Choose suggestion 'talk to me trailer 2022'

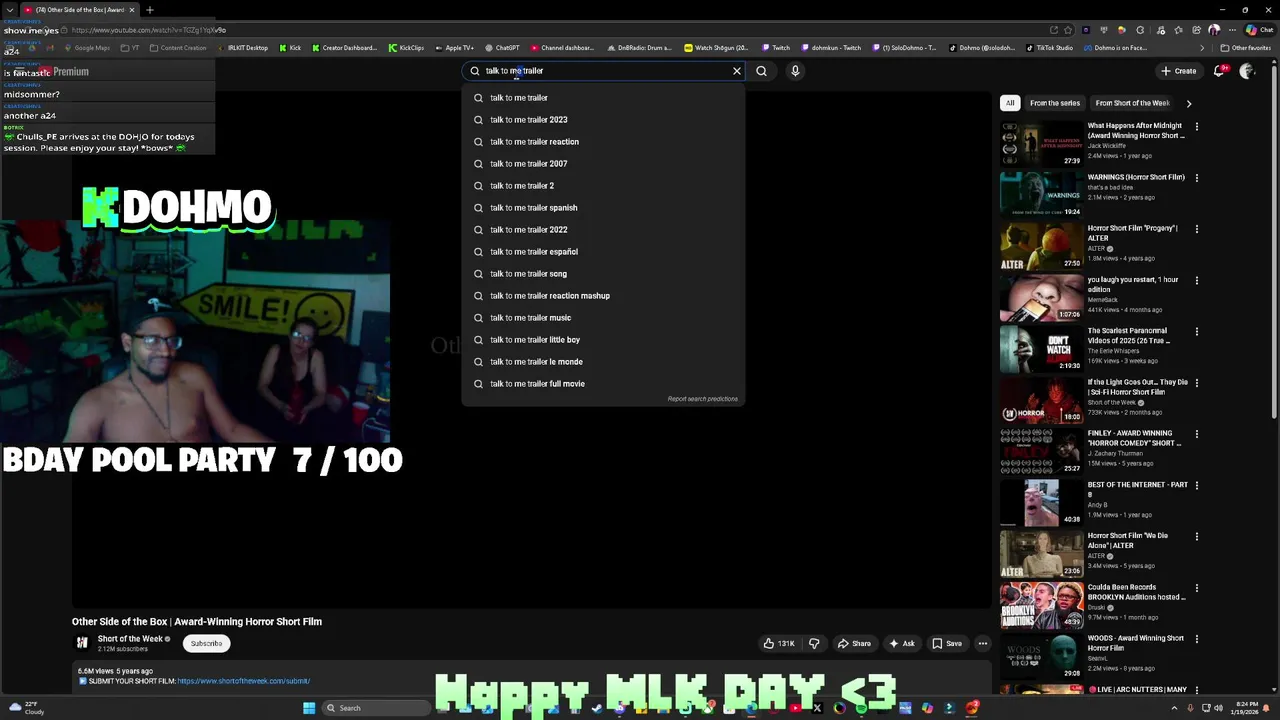(603, 230)
